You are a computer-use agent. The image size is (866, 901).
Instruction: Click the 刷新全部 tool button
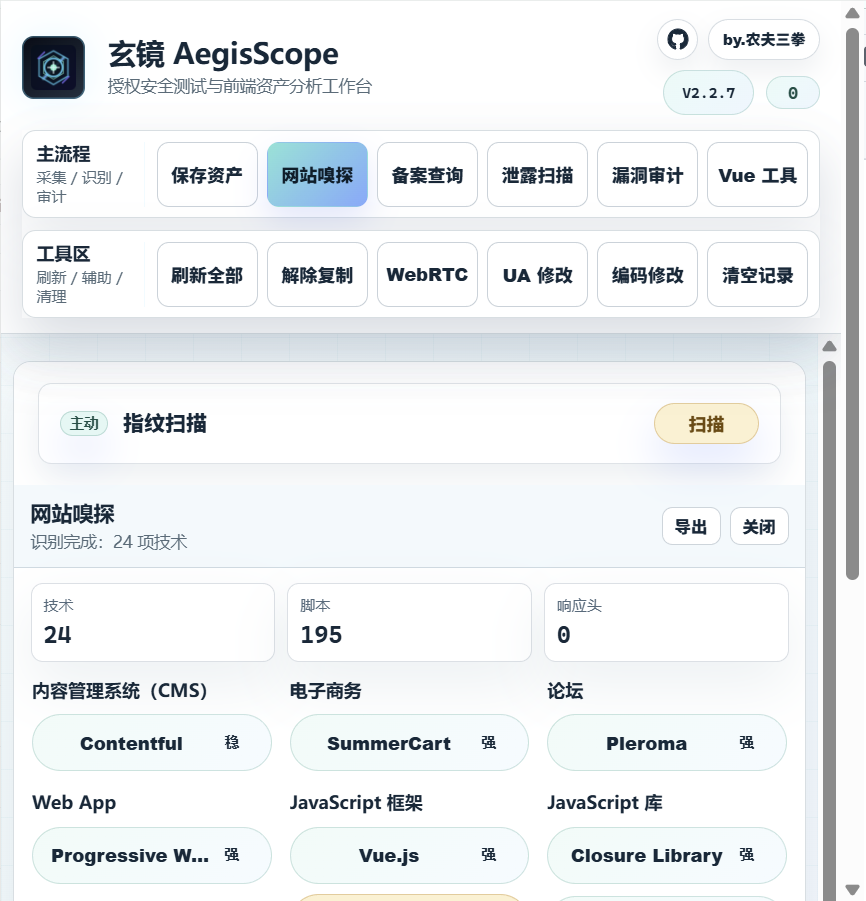click(x=207, y=275)
